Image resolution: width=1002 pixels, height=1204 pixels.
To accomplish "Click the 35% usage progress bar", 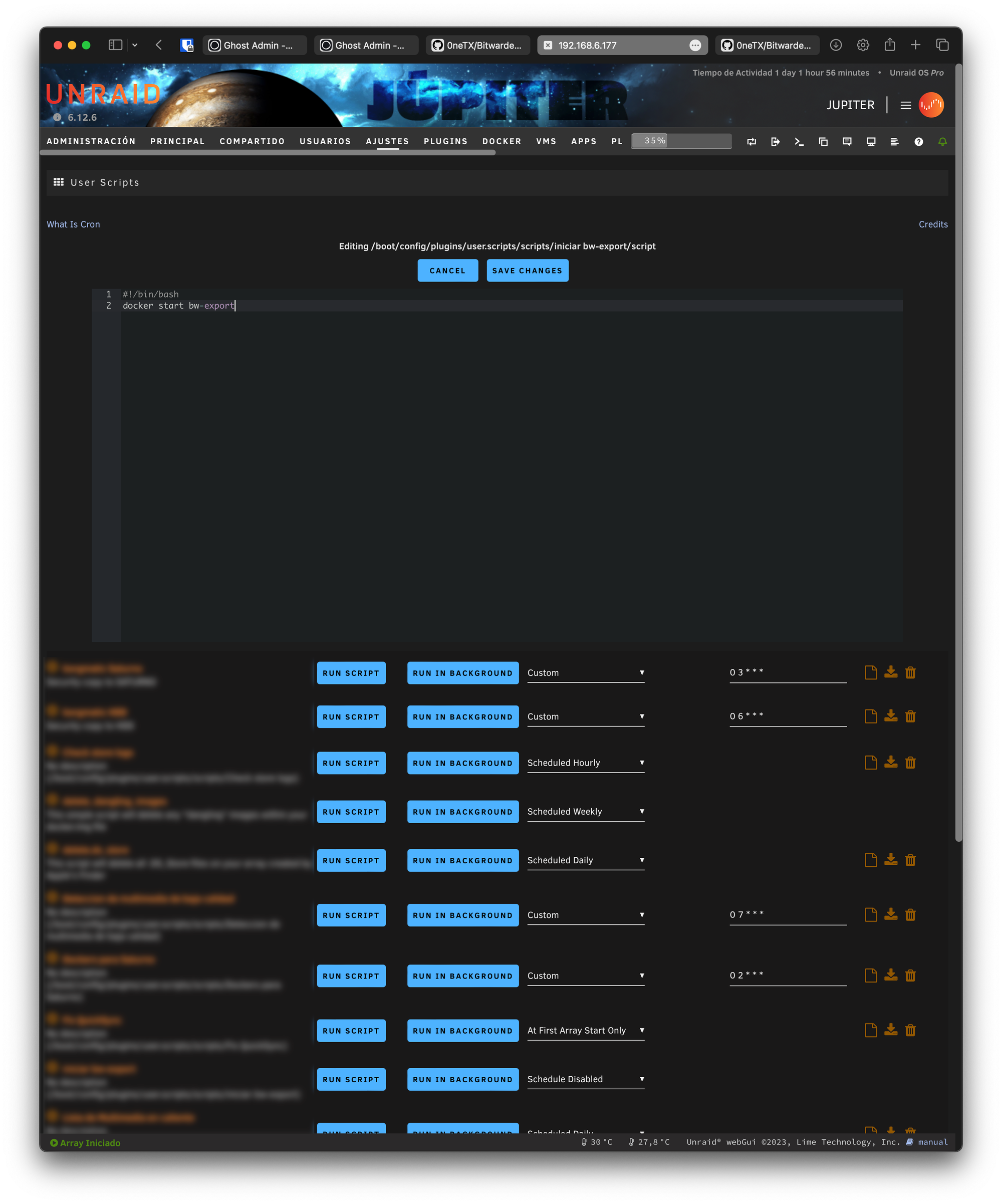I will tap(681, 141).
